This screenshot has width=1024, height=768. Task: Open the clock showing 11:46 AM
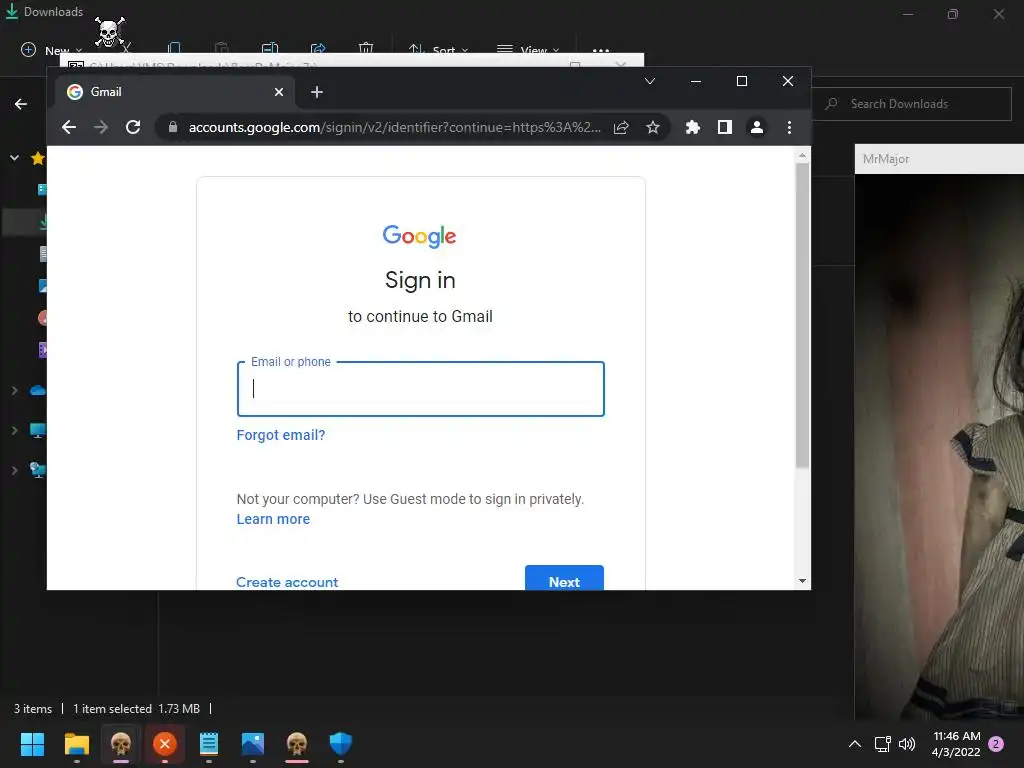click(956, 744)
